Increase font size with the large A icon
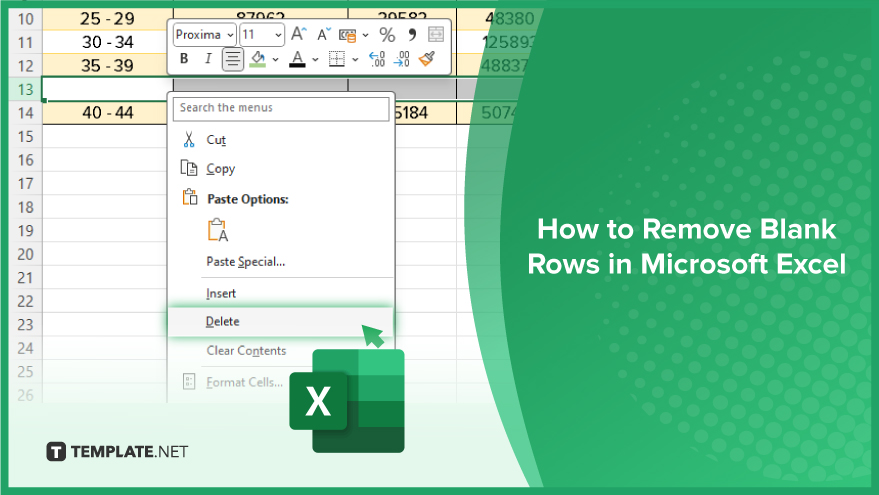Viewport: 879px width, 495px height. pos(298,34)
